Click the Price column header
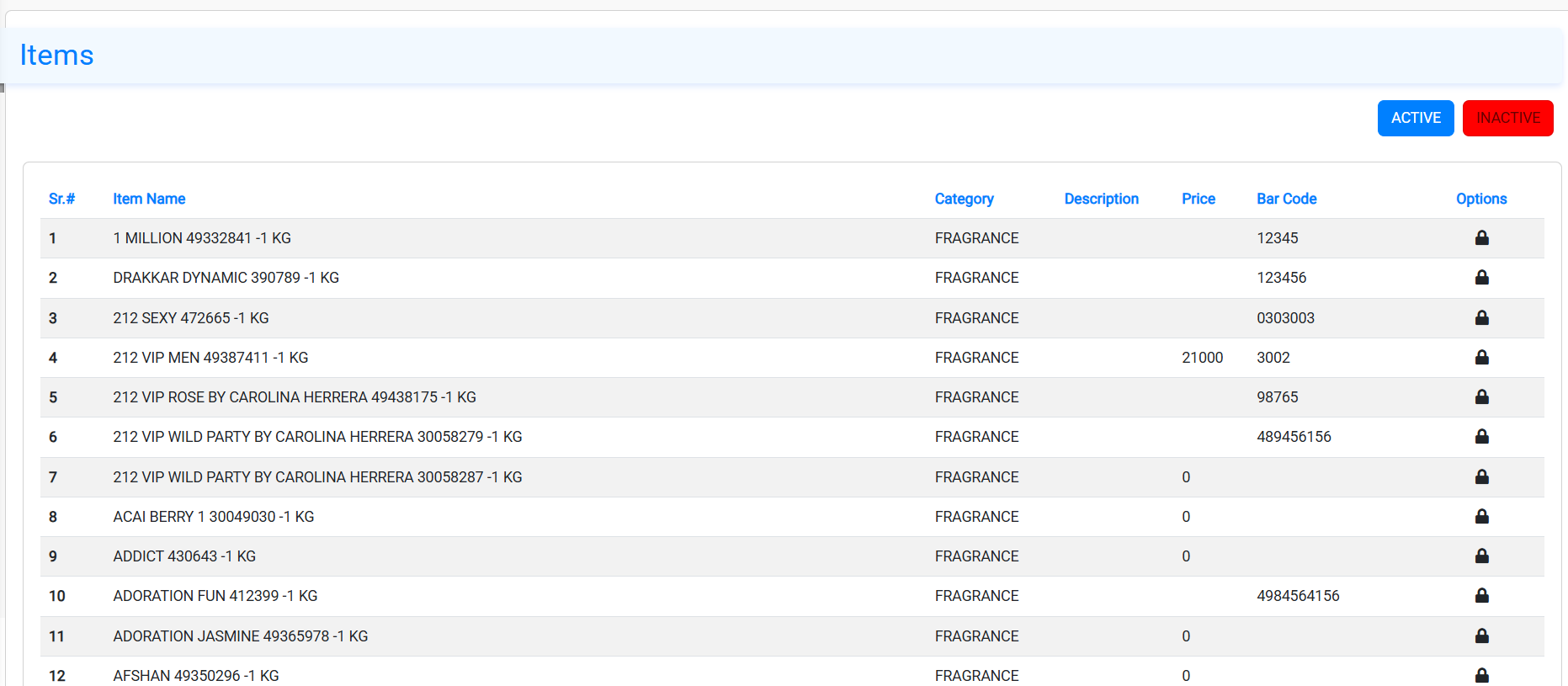1568x686 pixels. click(1198, 199)
